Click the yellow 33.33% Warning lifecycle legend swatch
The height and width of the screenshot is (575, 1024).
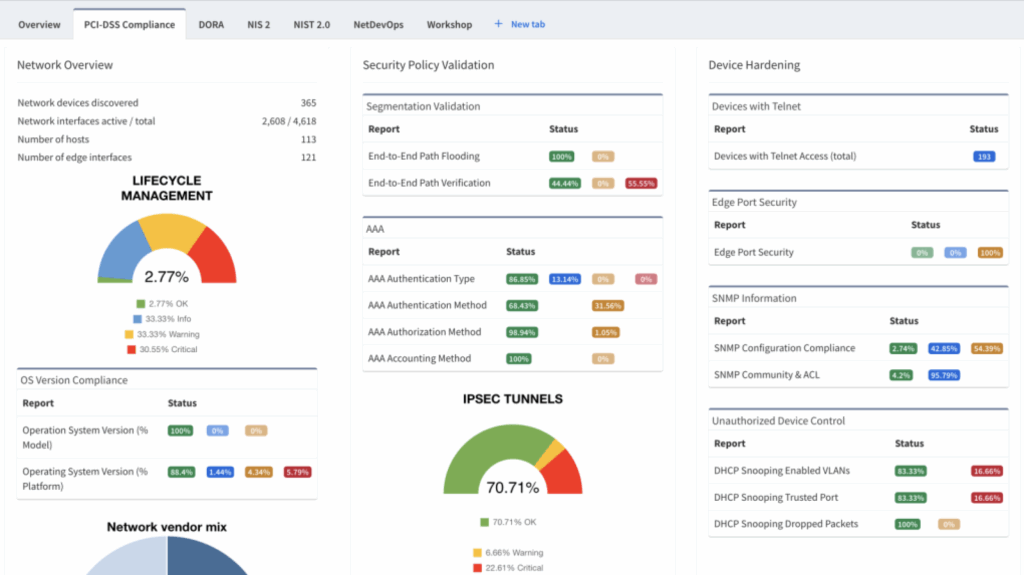click(x=129, y=334)
